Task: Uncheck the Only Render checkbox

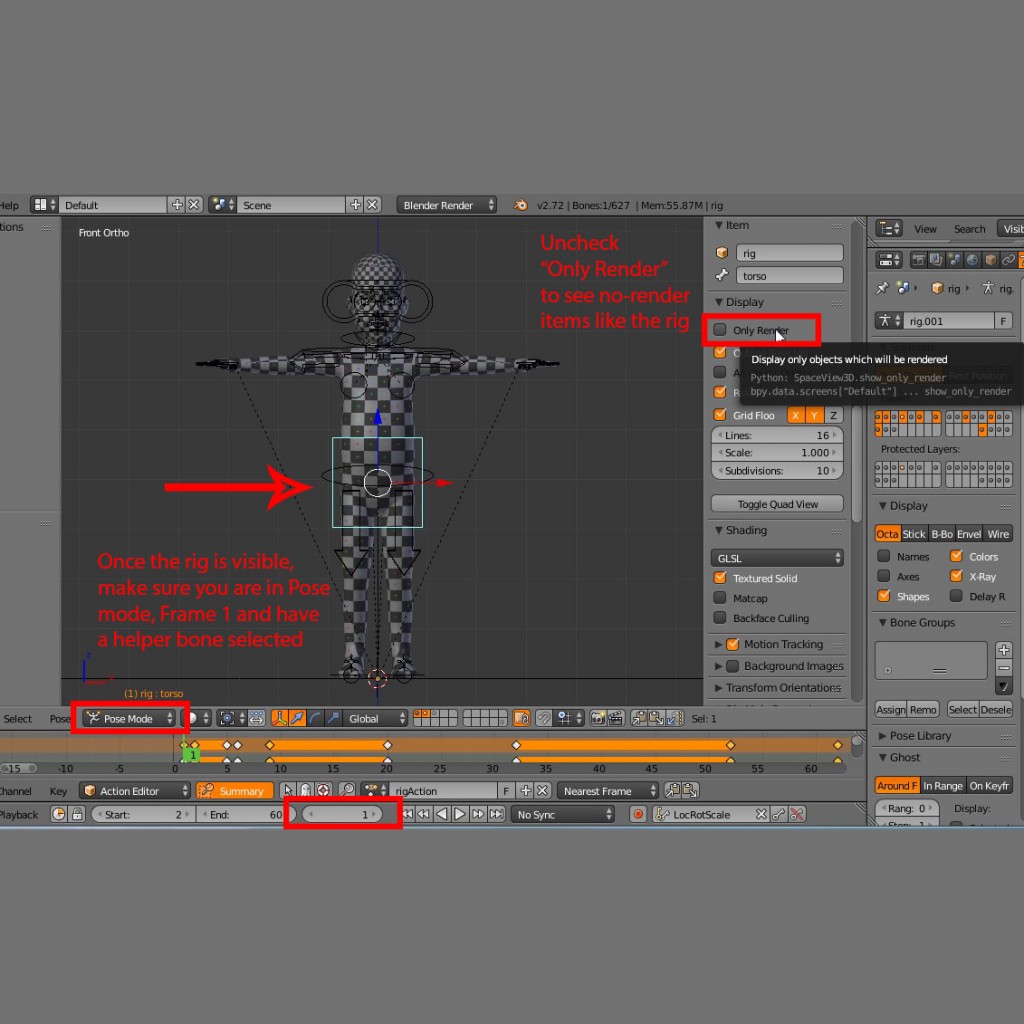Action: tap(720, 330)
